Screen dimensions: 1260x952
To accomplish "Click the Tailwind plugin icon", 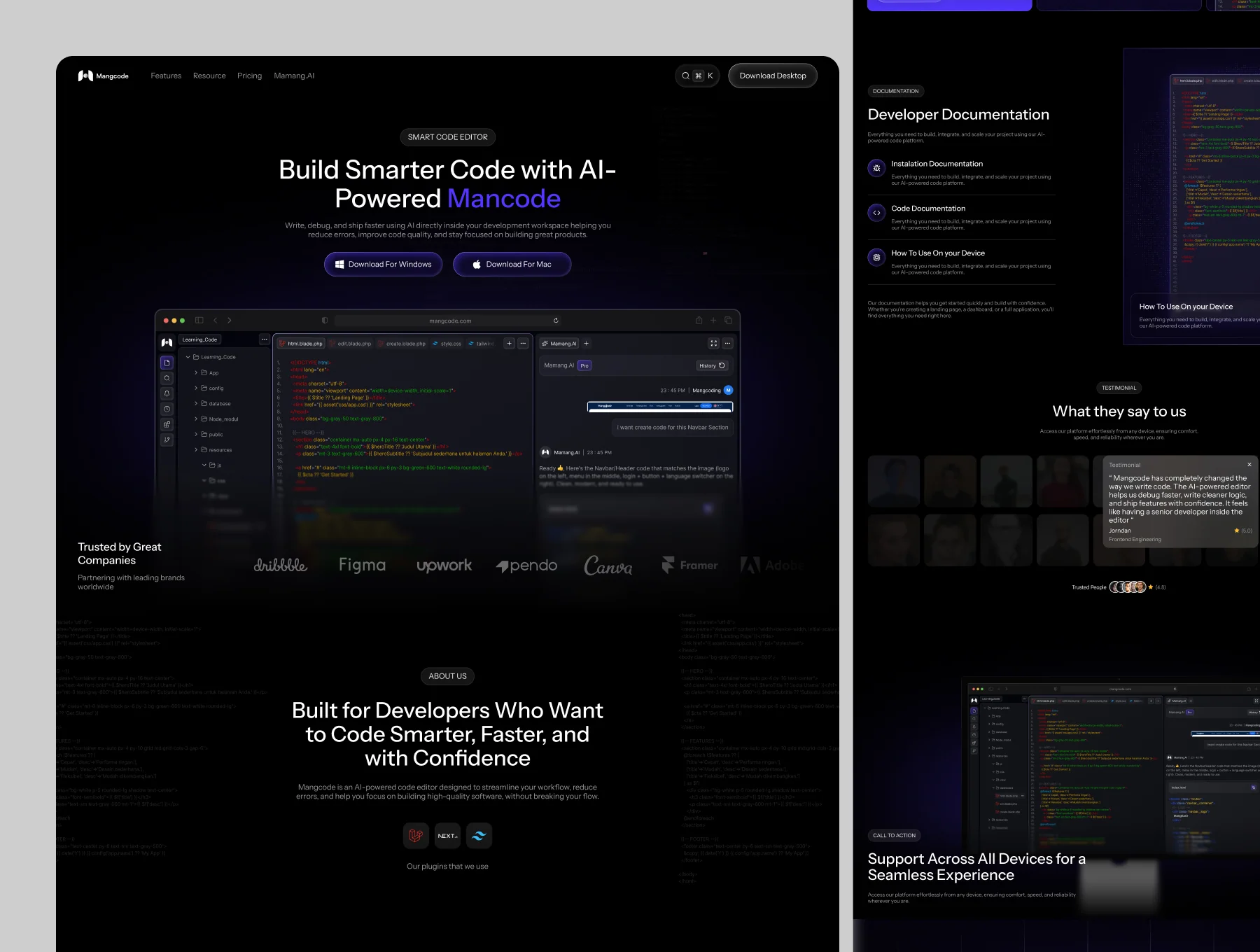I will click(479, 836).
